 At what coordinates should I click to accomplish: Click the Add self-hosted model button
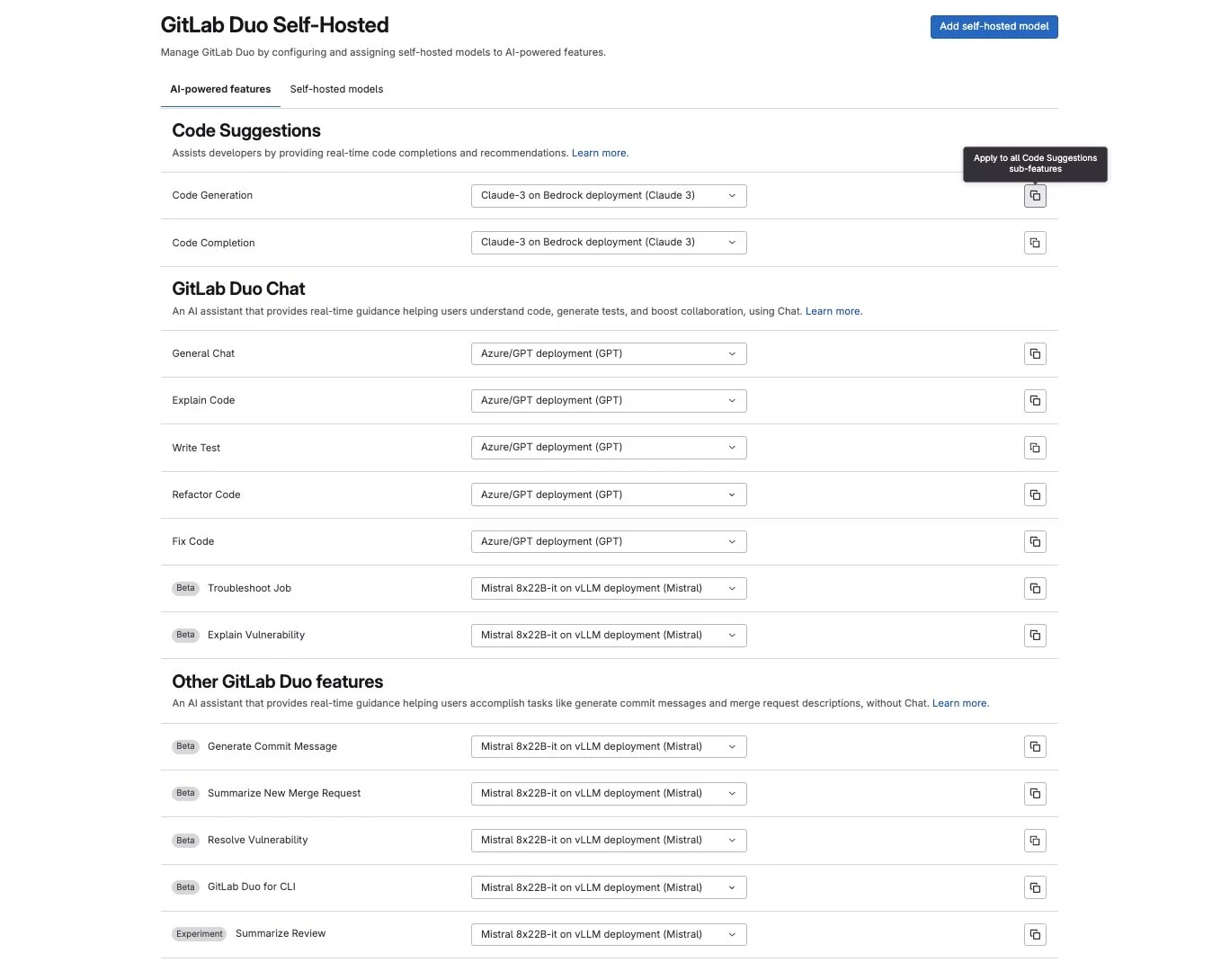994,26
